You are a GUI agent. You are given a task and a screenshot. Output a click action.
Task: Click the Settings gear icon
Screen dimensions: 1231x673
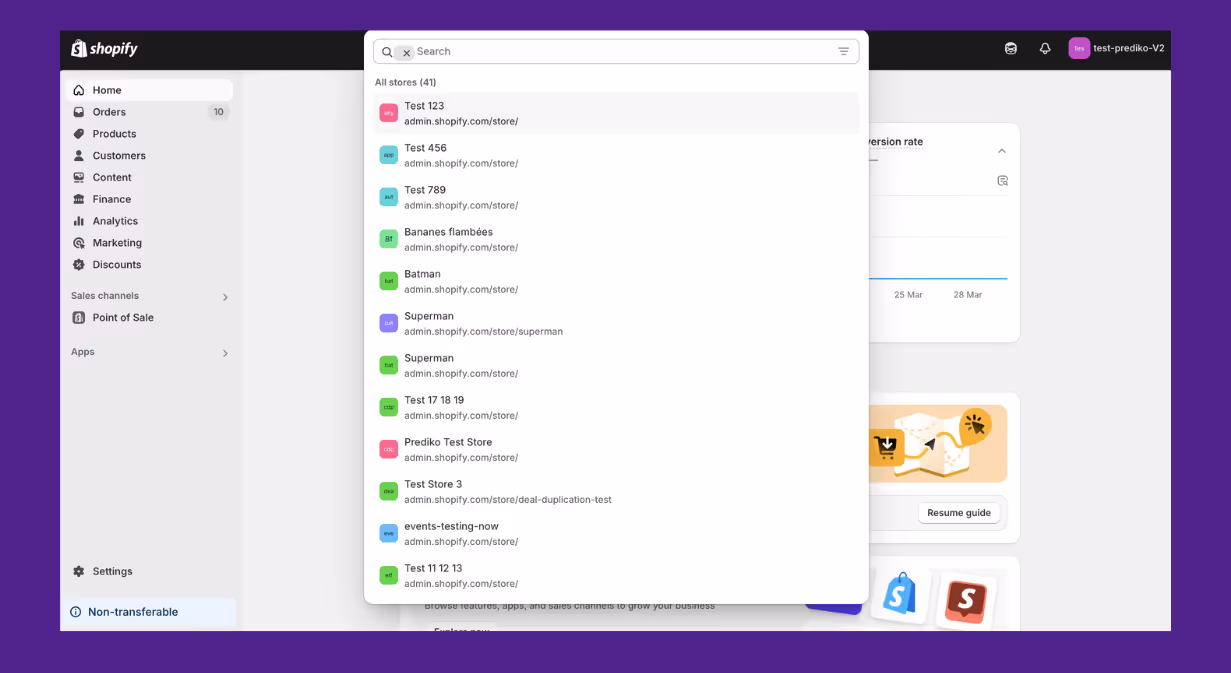click(79, 571)
